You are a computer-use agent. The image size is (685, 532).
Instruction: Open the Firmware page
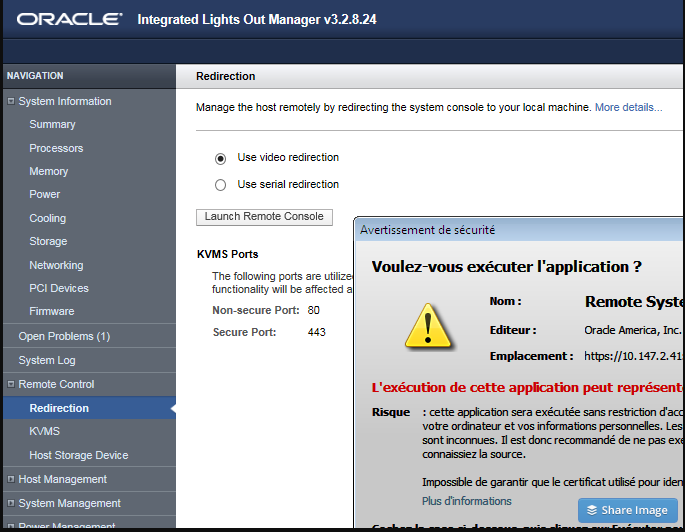(x=52, y=311)
